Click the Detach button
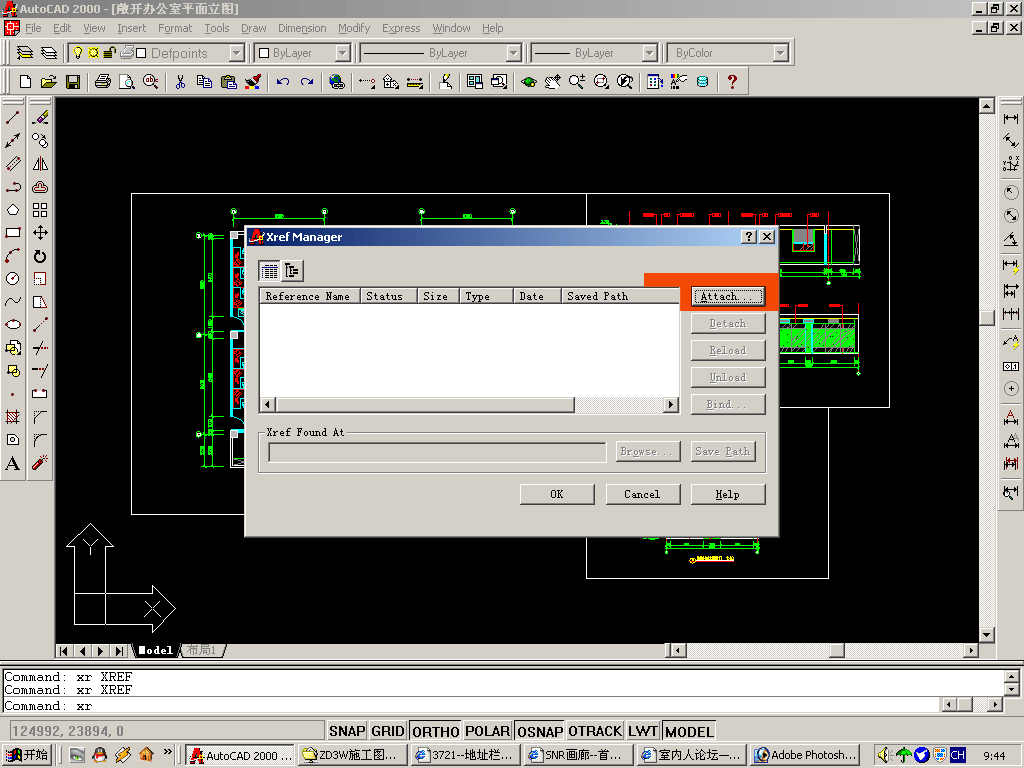 pyautogui.click(x=728, y=323)
